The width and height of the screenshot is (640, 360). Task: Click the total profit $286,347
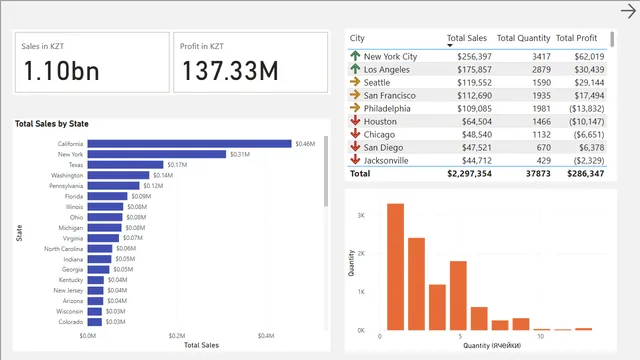(586, 173)
